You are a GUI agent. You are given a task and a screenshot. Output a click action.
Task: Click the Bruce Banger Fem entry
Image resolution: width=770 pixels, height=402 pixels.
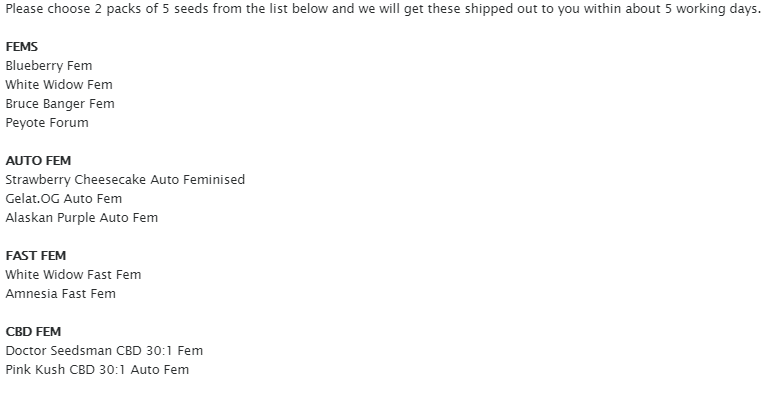pyautogui.click(x=60, y=104)
